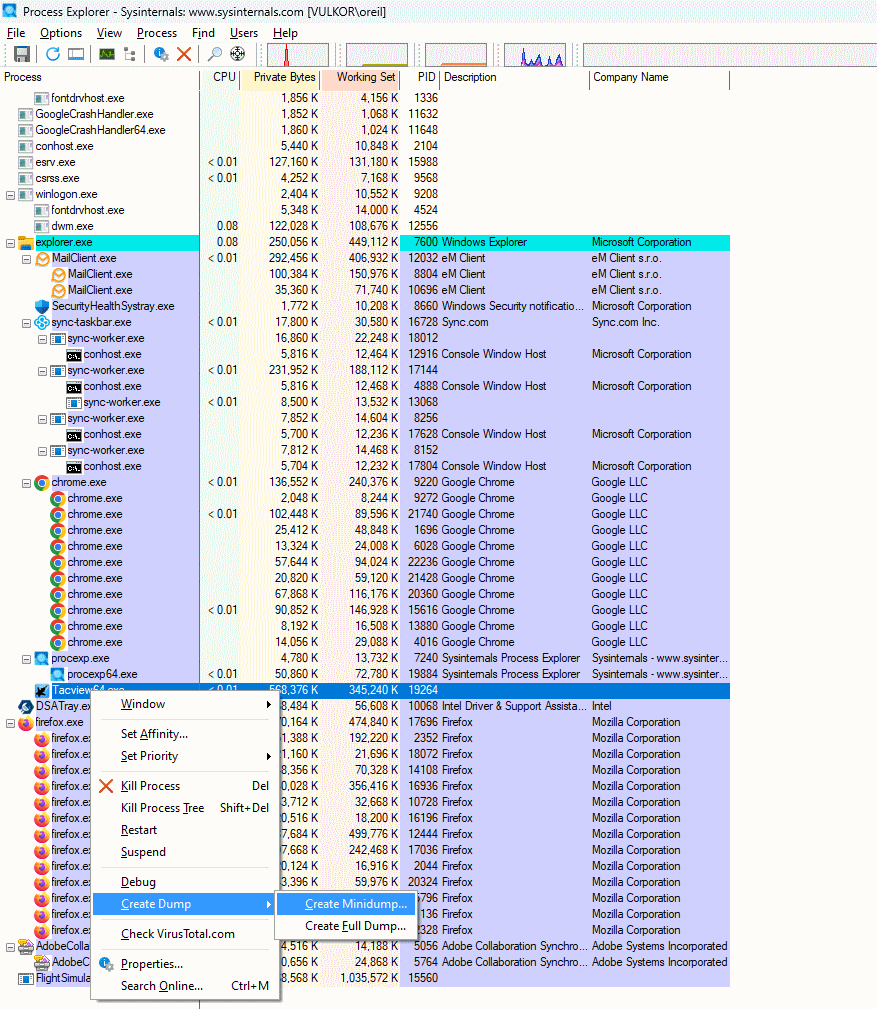Click the Tacview64 process icon in selected row
The height and width of the screenshot is (1009, 877).
coord(42,690)
